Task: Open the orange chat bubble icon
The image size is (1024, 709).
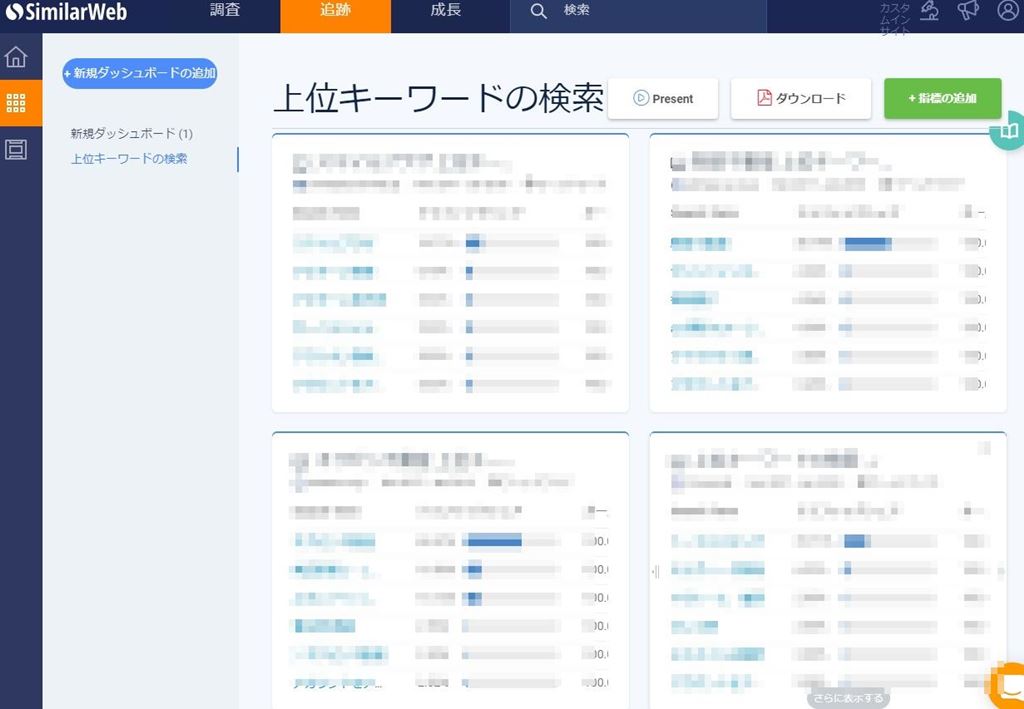Action: (x=1008, y=685)
